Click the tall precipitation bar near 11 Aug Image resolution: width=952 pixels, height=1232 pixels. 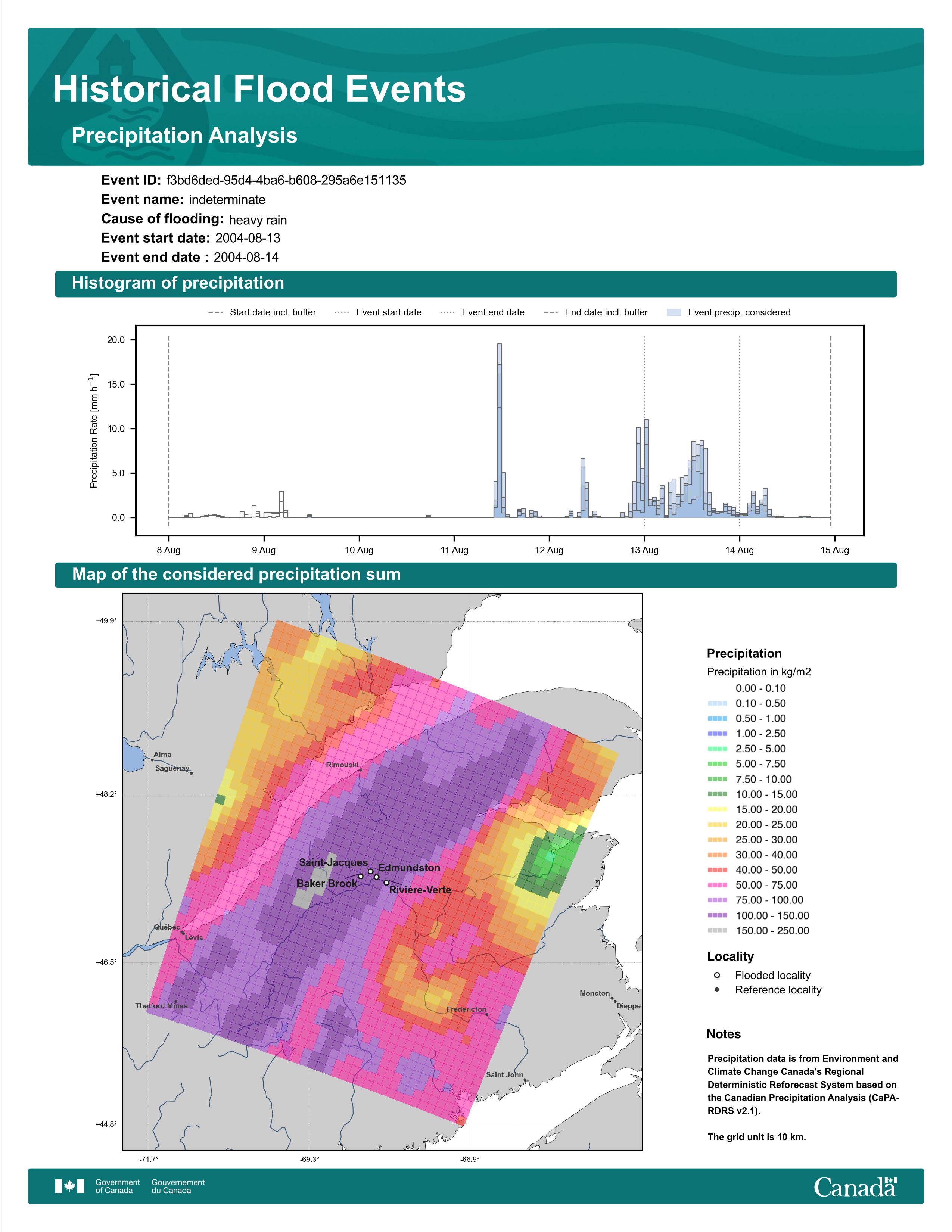[500, 430]
